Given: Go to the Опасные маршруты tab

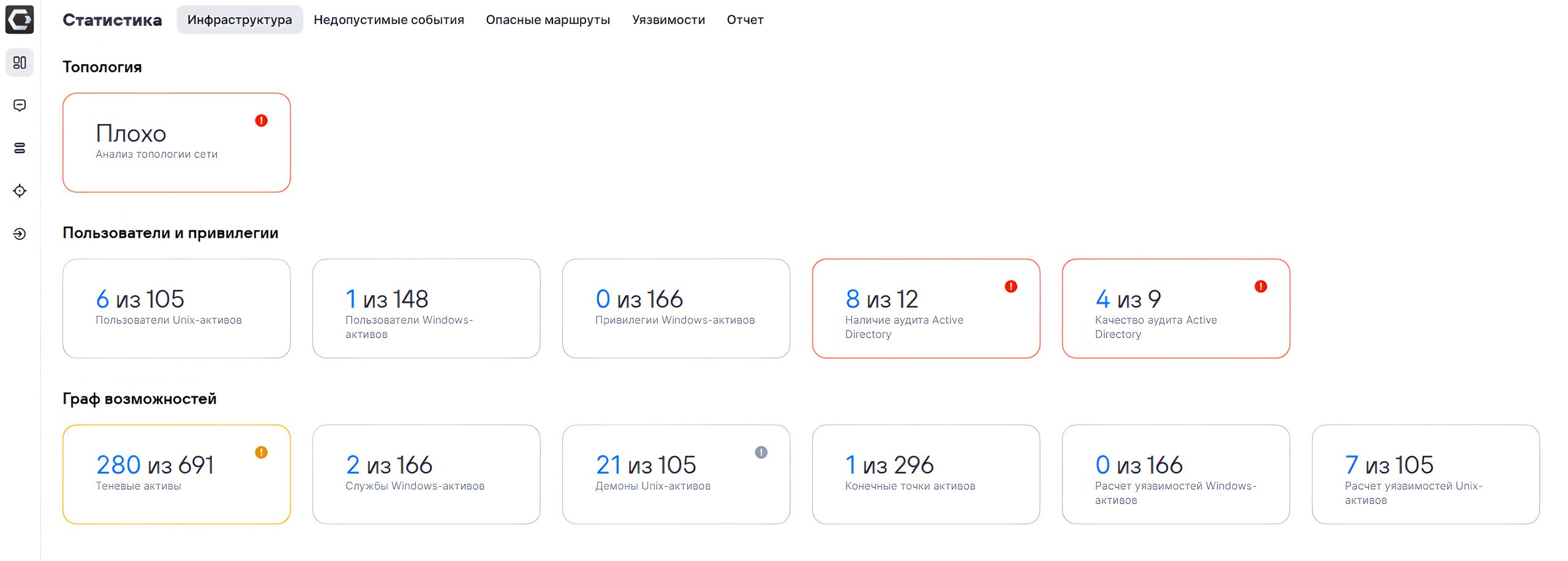Looking at the screenshot, I should coord(548,20).
